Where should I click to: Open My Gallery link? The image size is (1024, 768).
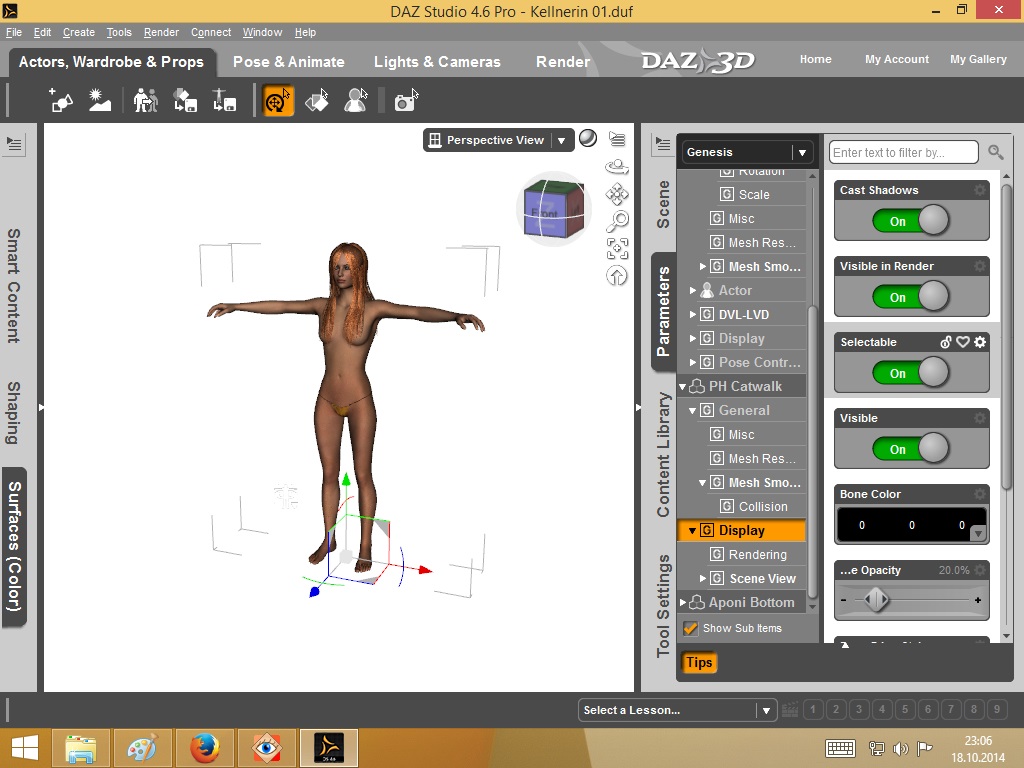tap(978, 59)
